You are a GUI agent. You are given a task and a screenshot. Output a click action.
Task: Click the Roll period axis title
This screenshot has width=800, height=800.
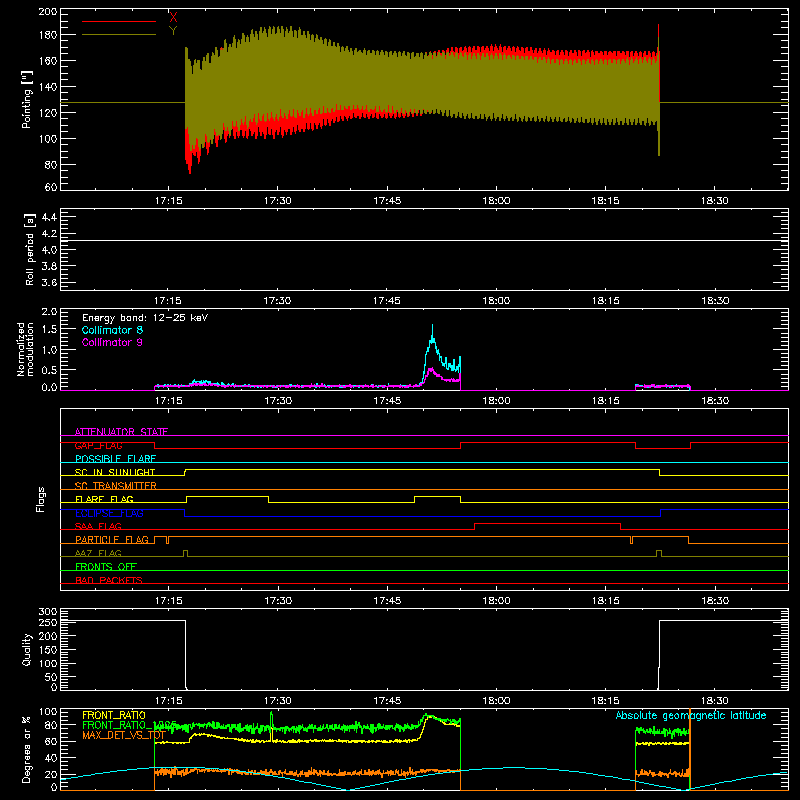pyautogui.click(x=29, y=249)
